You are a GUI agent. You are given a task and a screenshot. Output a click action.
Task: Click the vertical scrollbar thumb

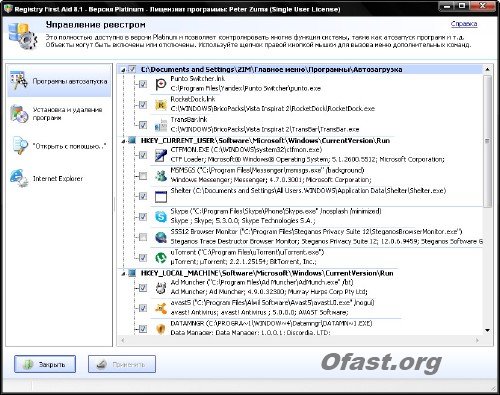[x=487, y=141]
